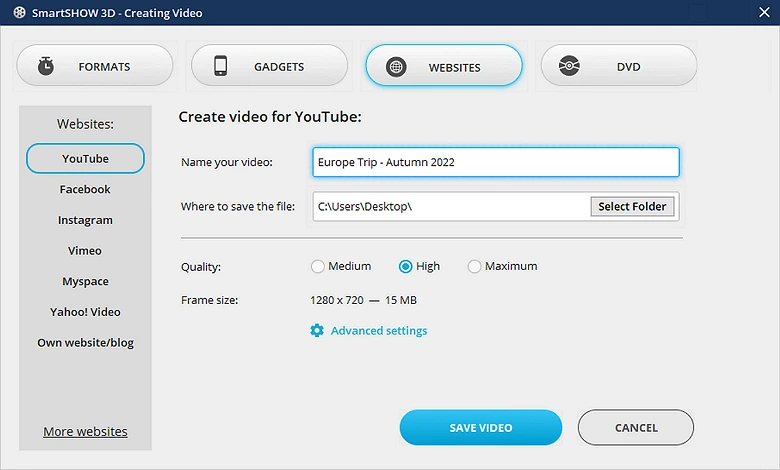
Task: Choose Facebook in the websites list
Action: (85, 189)
